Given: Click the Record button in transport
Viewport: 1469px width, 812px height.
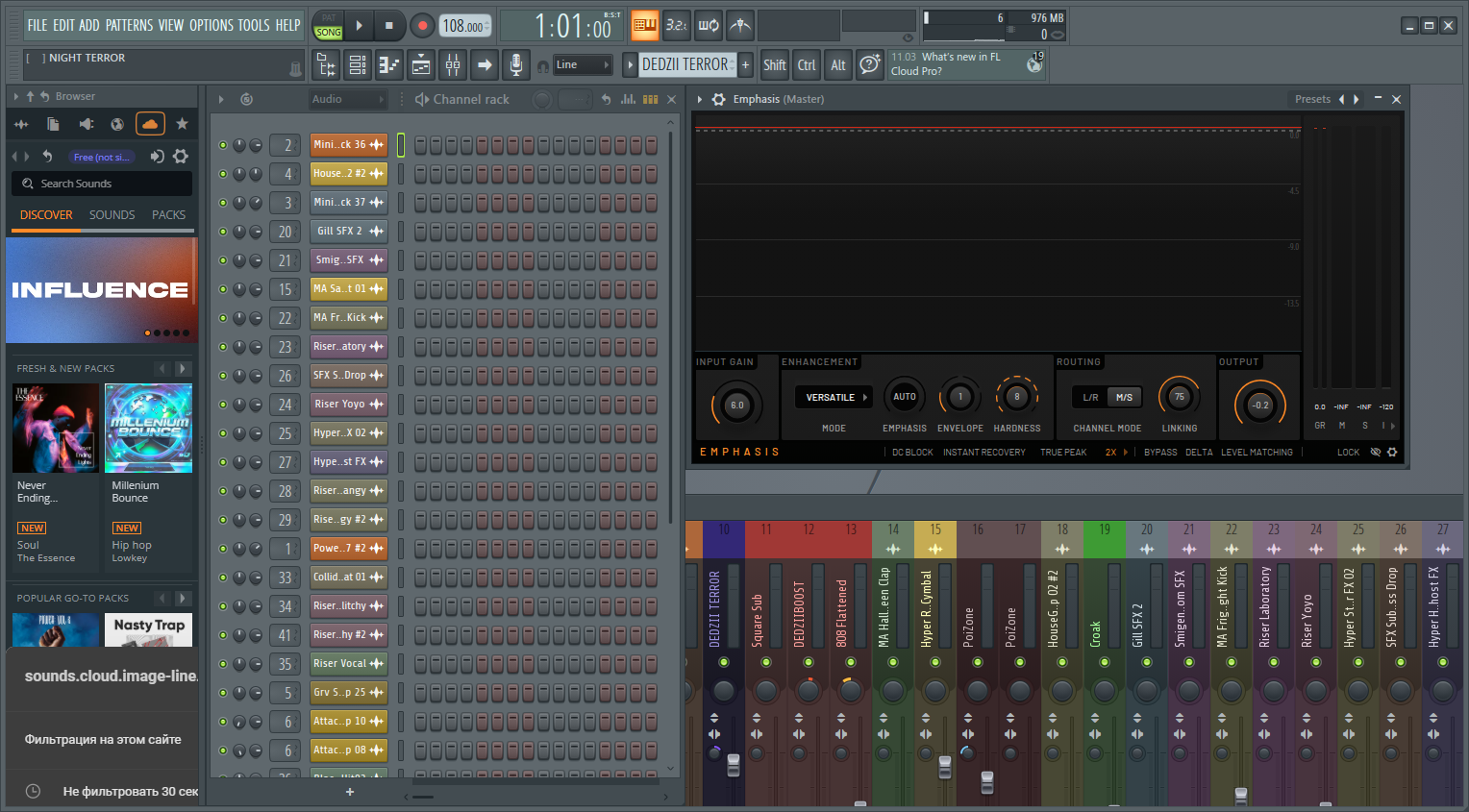Looking at the screenshot, I should pos(421,26).
